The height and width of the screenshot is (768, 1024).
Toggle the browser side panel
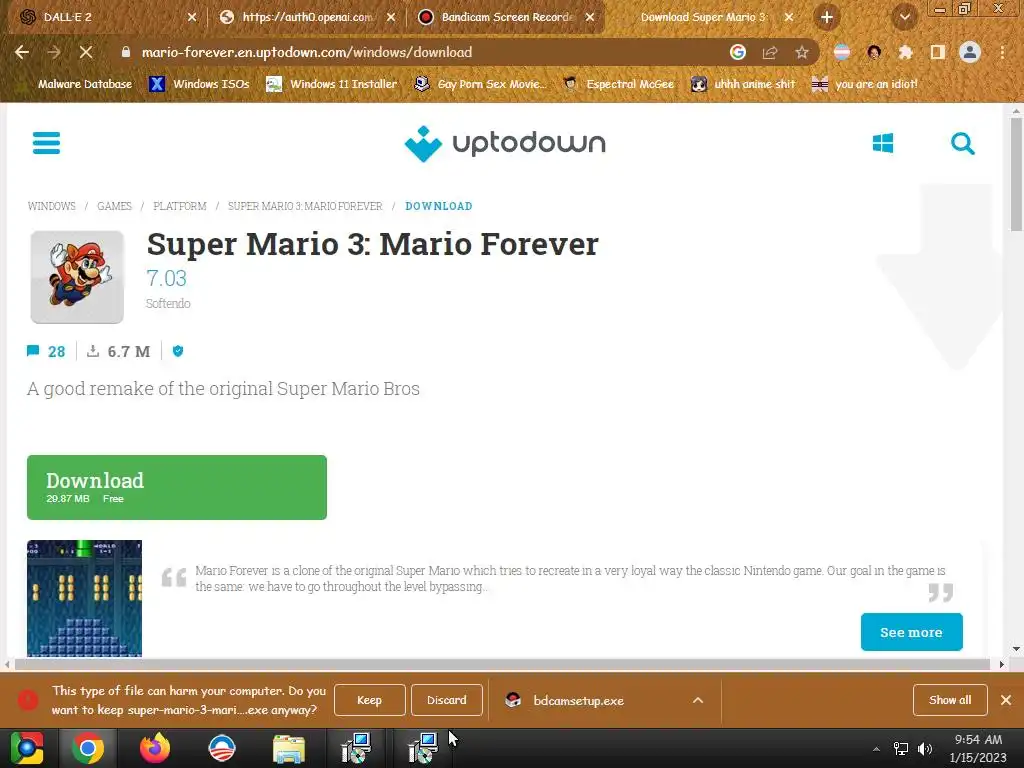pyautogui.click(x=938, y=52)
